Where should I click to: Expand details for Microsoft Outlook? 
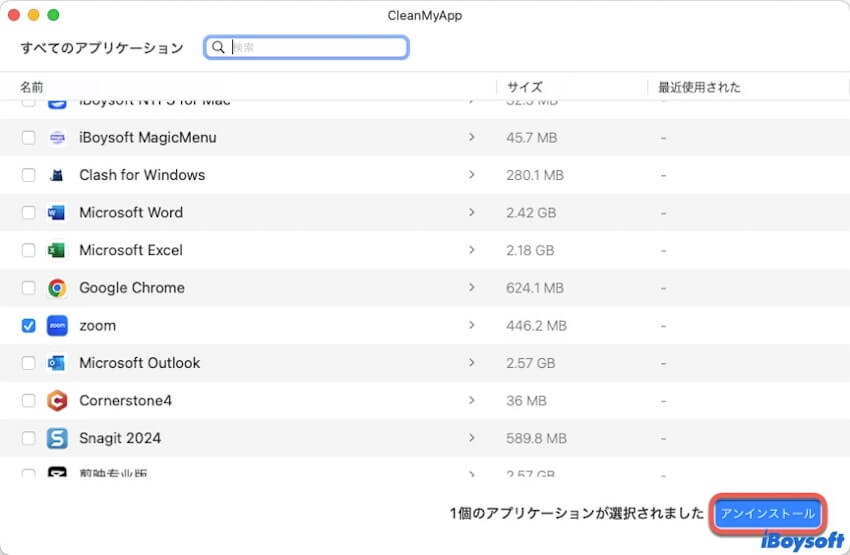pos(472,363)
